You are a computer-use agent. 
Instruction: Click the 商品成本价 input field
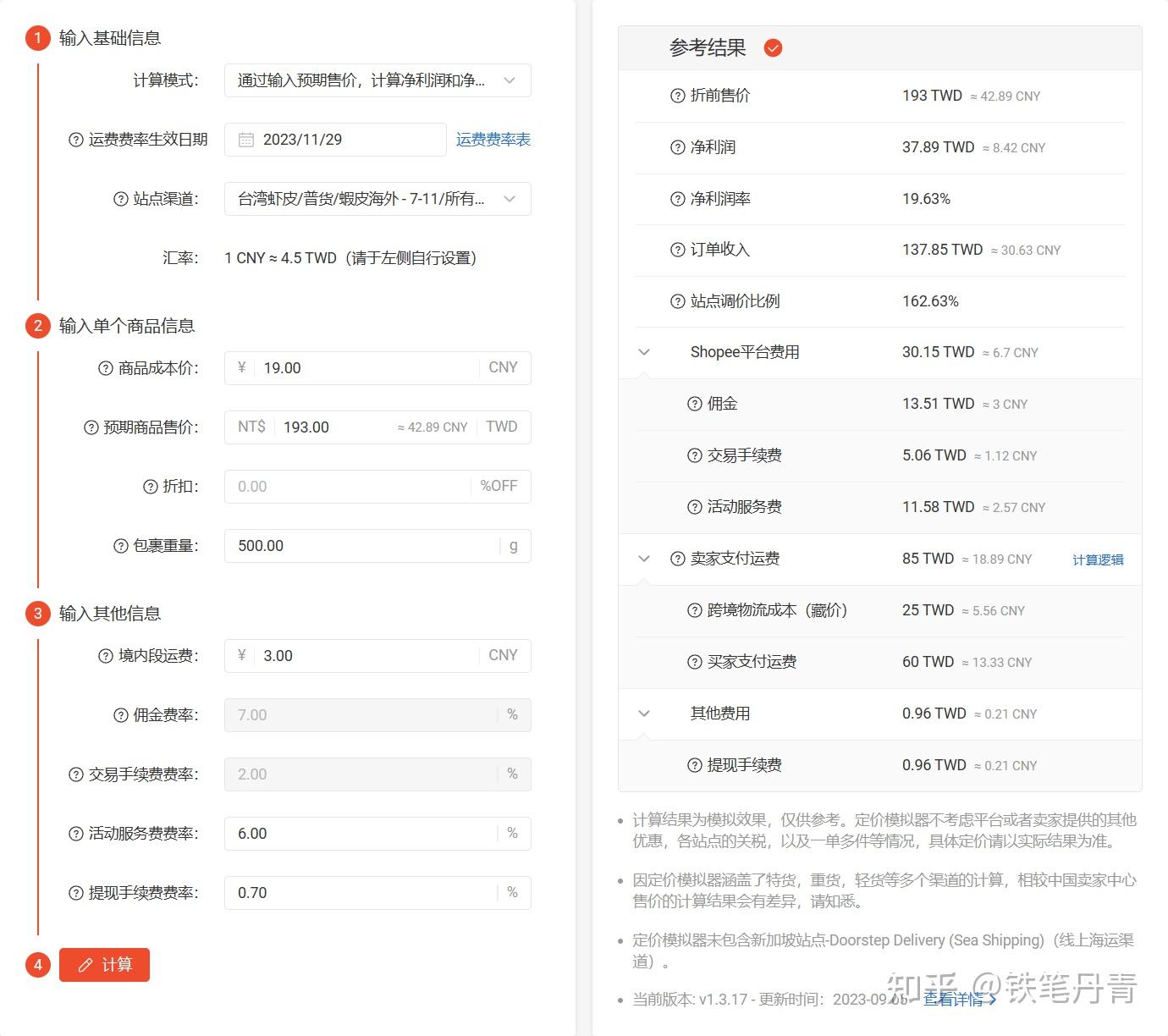point(377,368)
